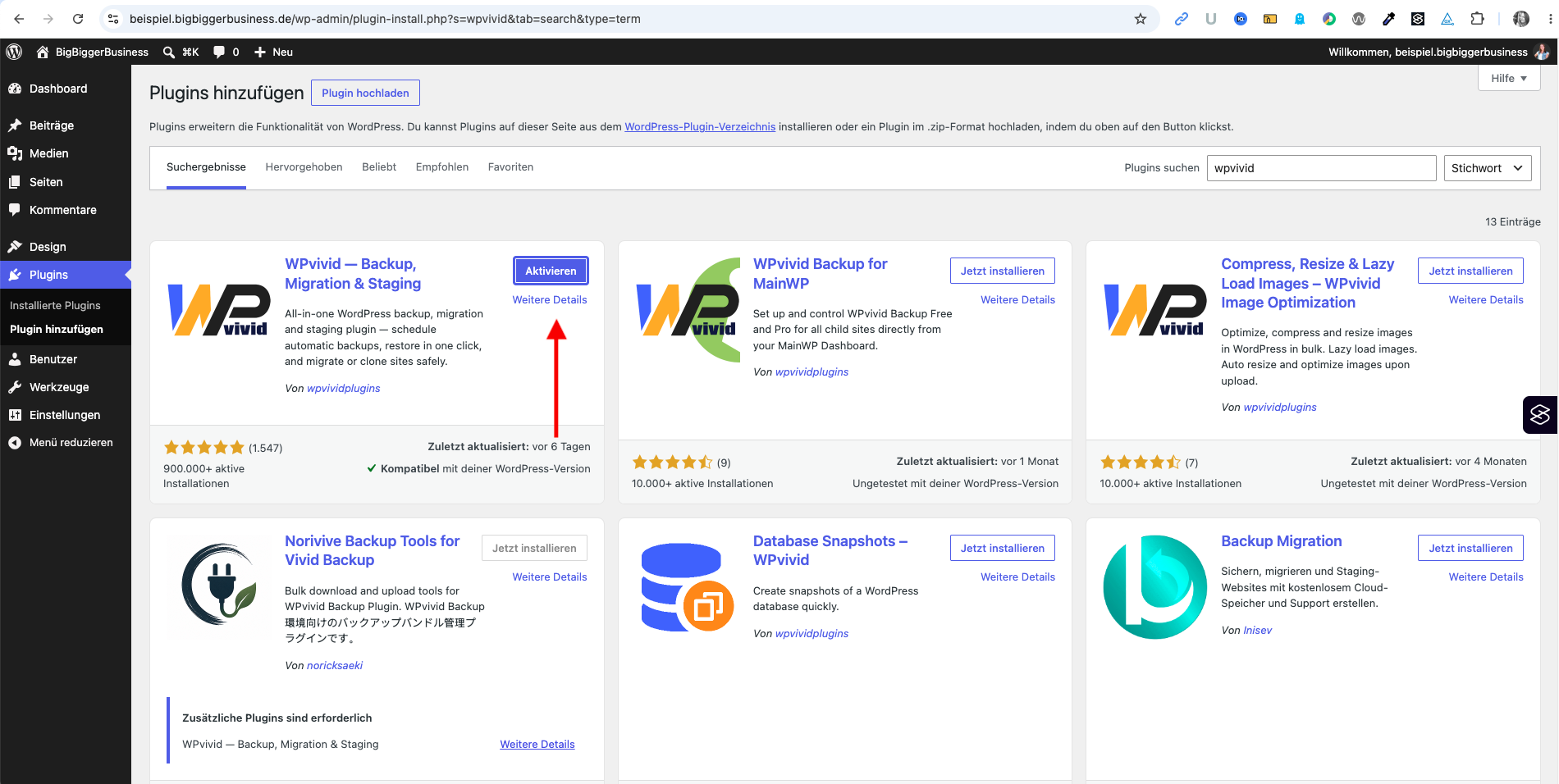Open Werkzeuge in the sidebar

click(x=66, y=387)
